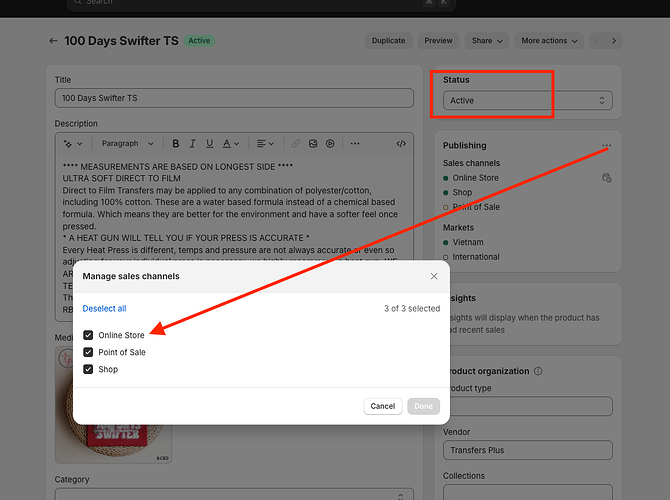Open the text alignment options

tap(265, 144)
